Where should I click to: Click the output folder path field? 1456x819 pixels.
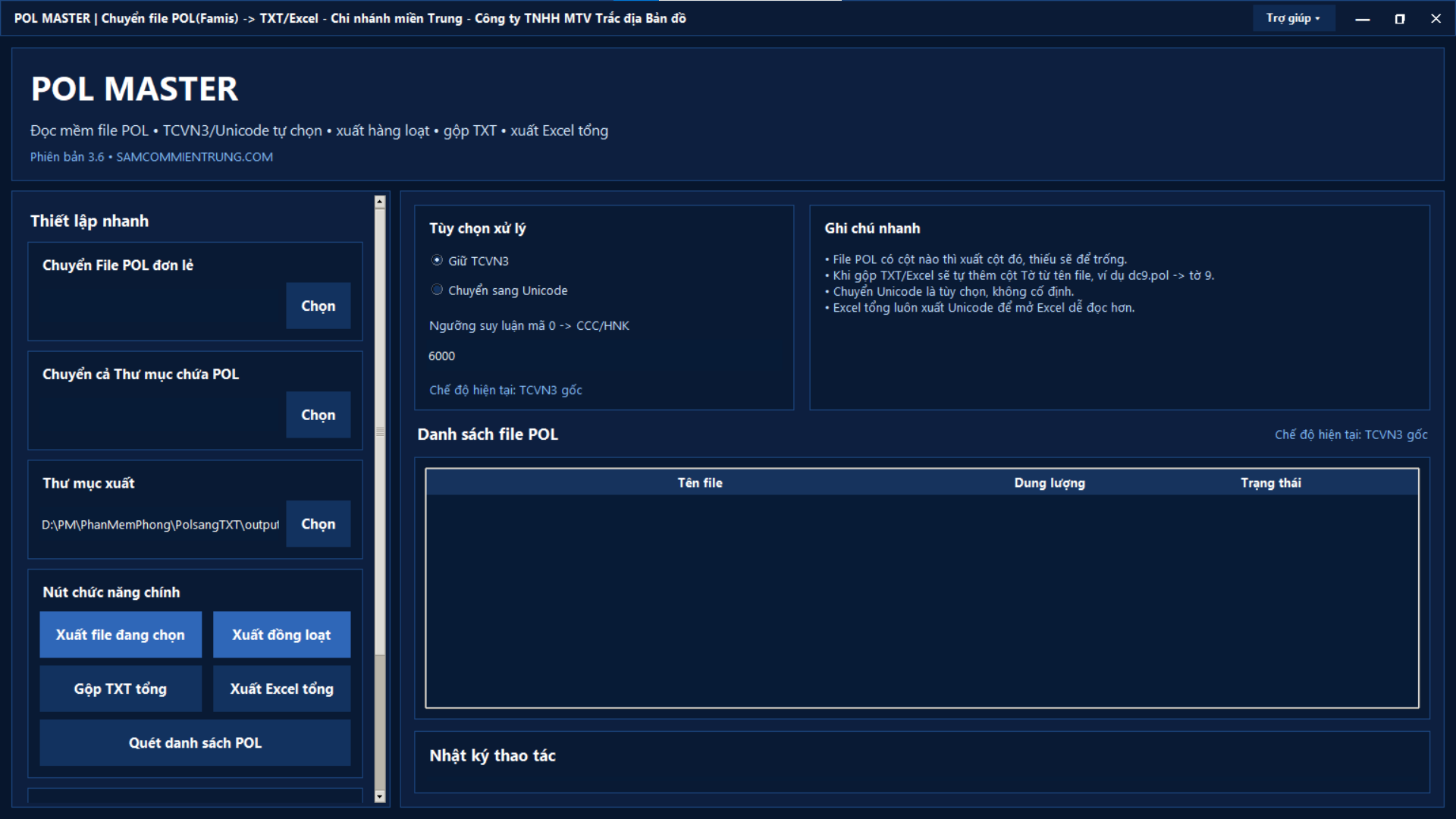(161, 525)
